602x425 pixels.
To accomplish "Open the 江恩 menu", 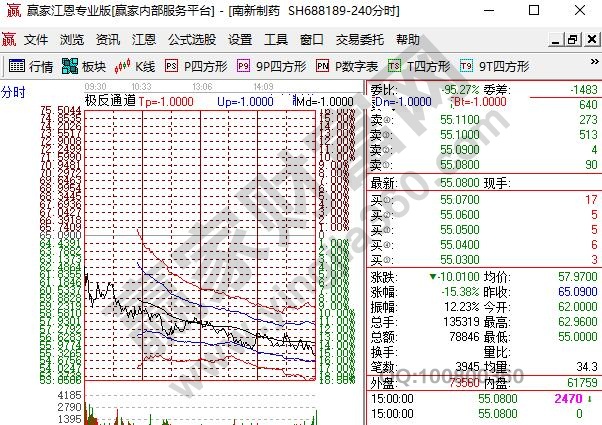I will click(x=144, y=40).
